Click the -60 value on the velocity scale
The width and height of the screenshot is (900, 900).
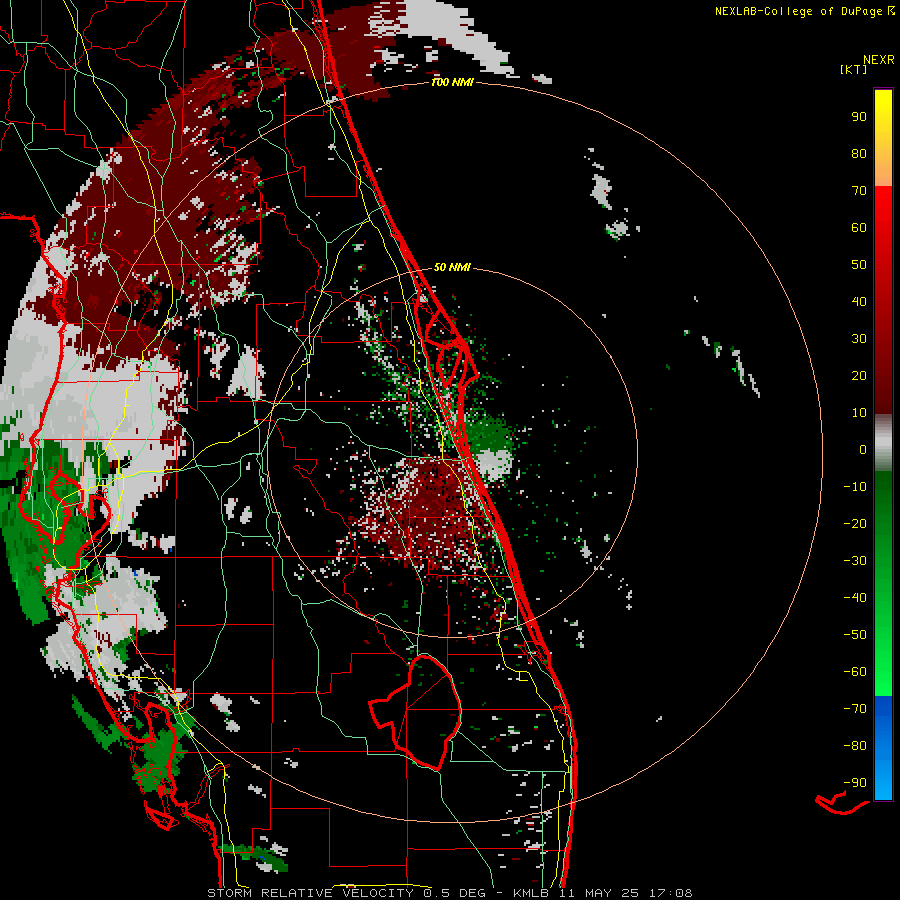[x=855, y=672]
